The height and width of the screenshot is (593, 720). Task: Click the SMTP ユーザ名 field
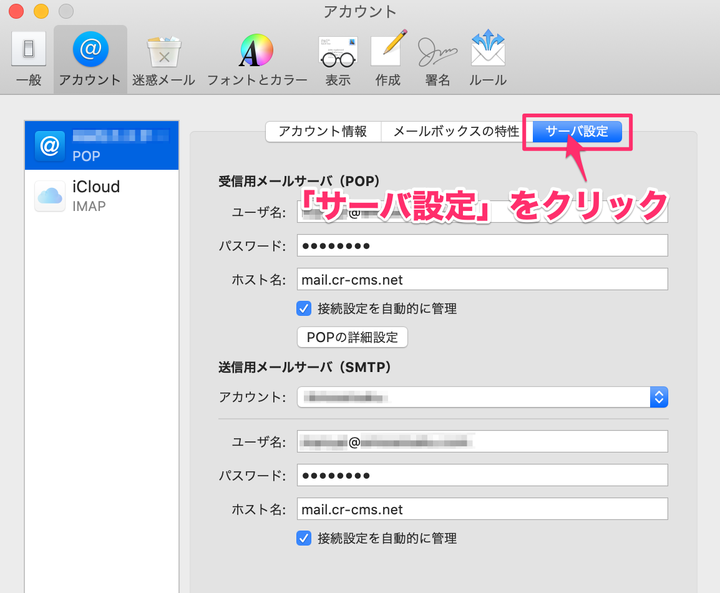point(482,442)
